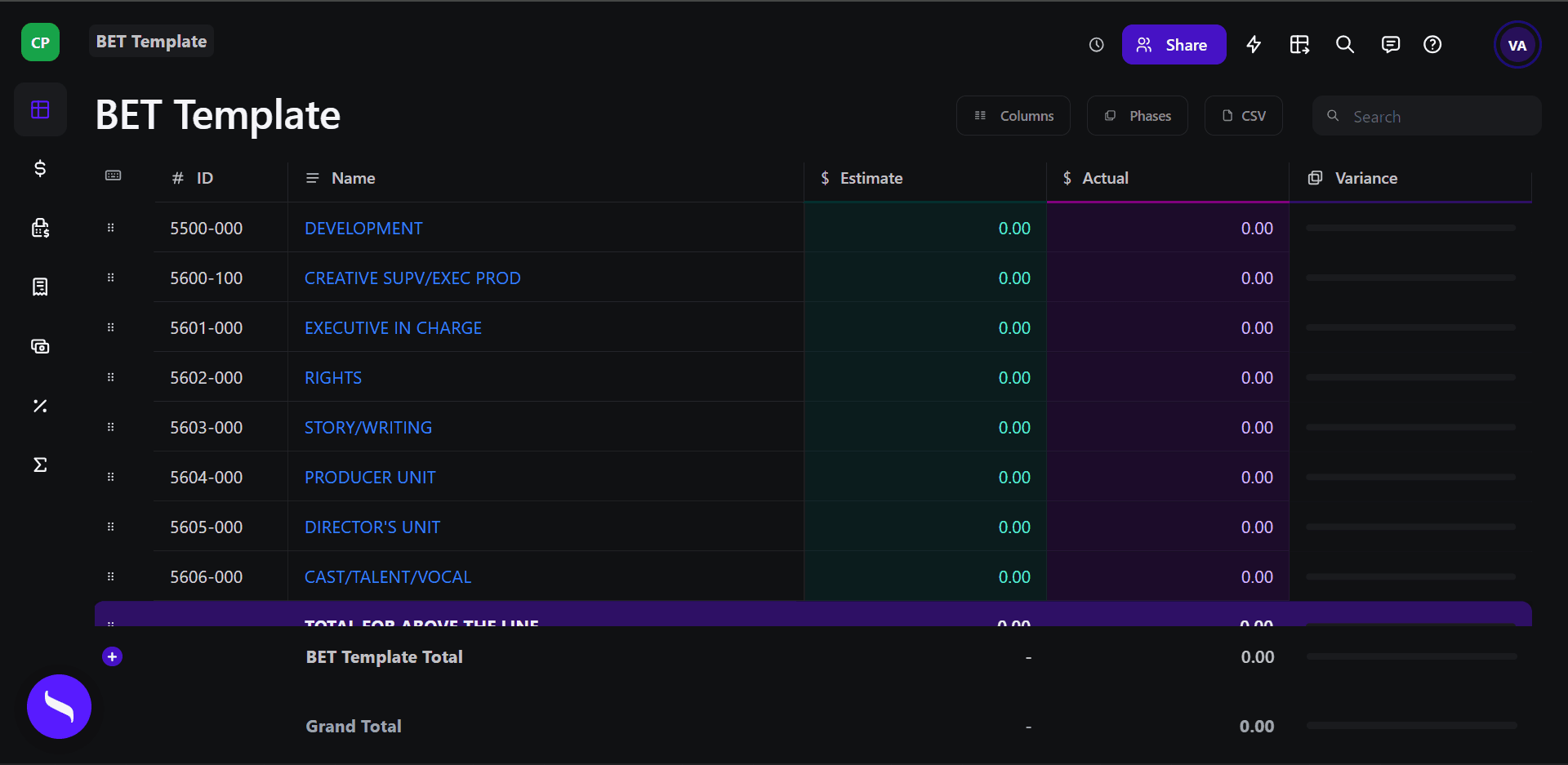Open the percent sidebar icon
The height and width of the screenshot is (765, 1568).
tap(40, 406)
